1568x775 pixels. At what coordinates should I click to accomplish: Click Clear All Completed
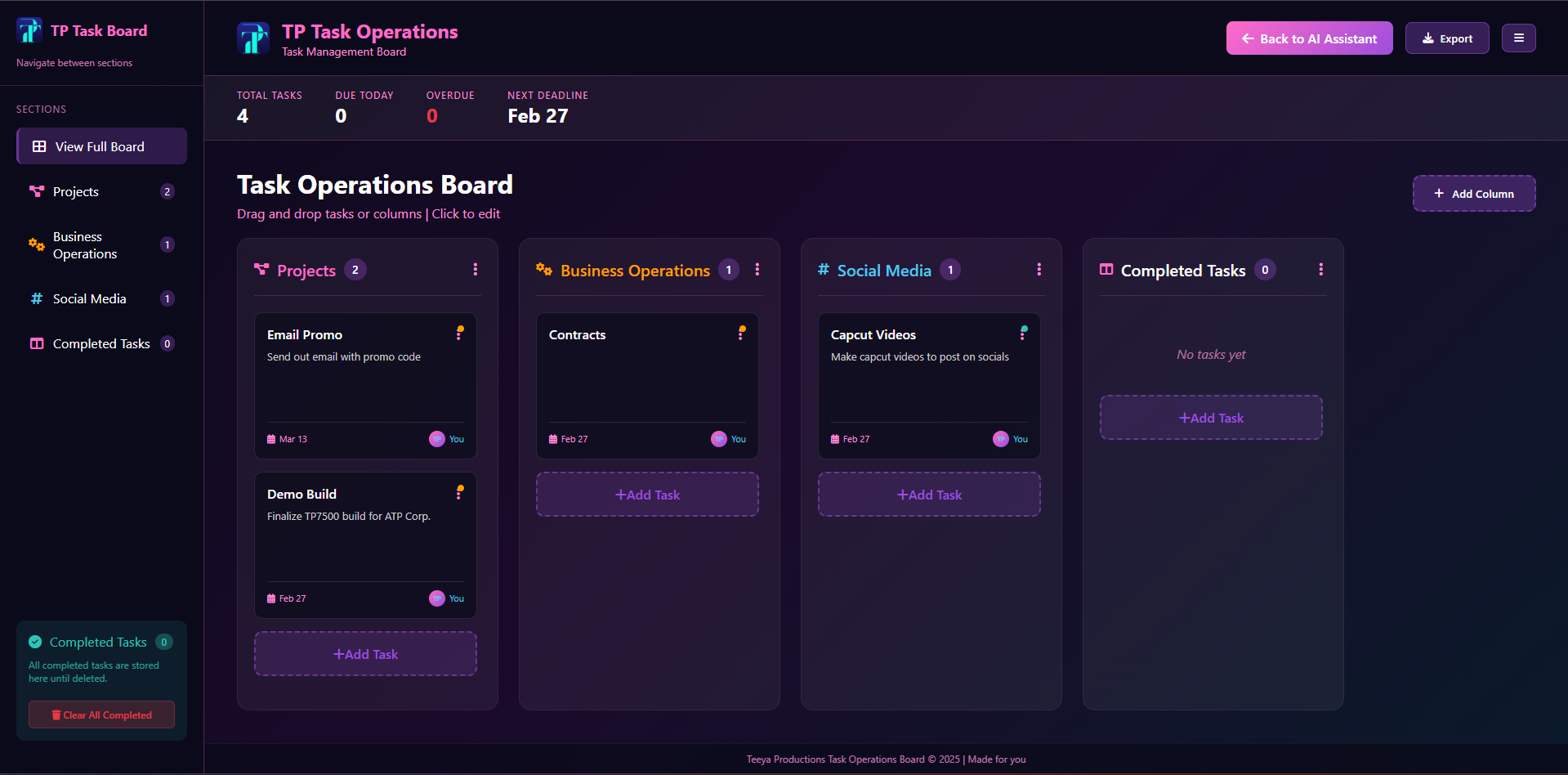[x=101, y=715]
